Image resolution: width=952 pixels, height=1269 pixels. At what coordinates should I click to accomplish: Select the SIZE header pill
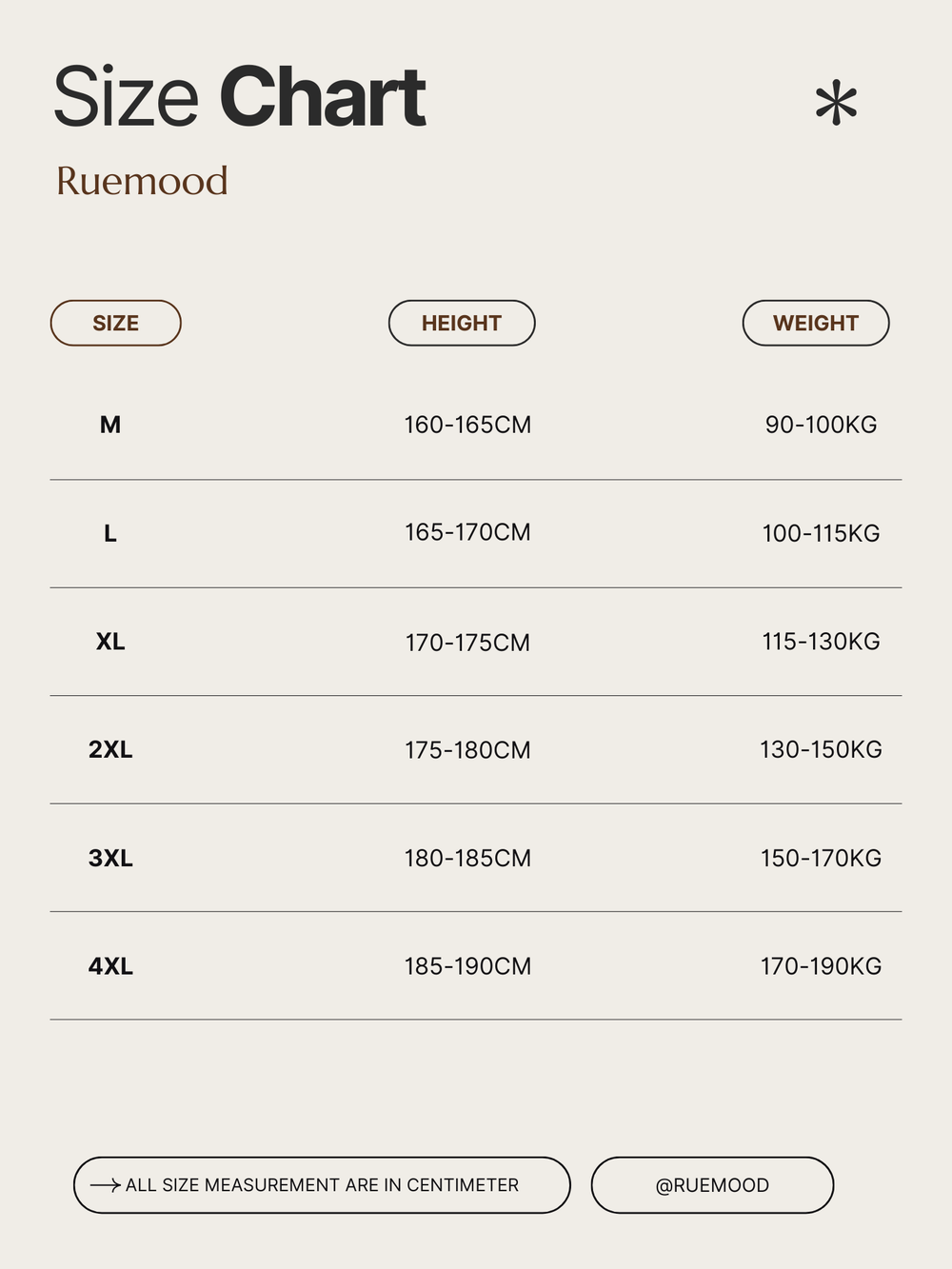[115, 323]
